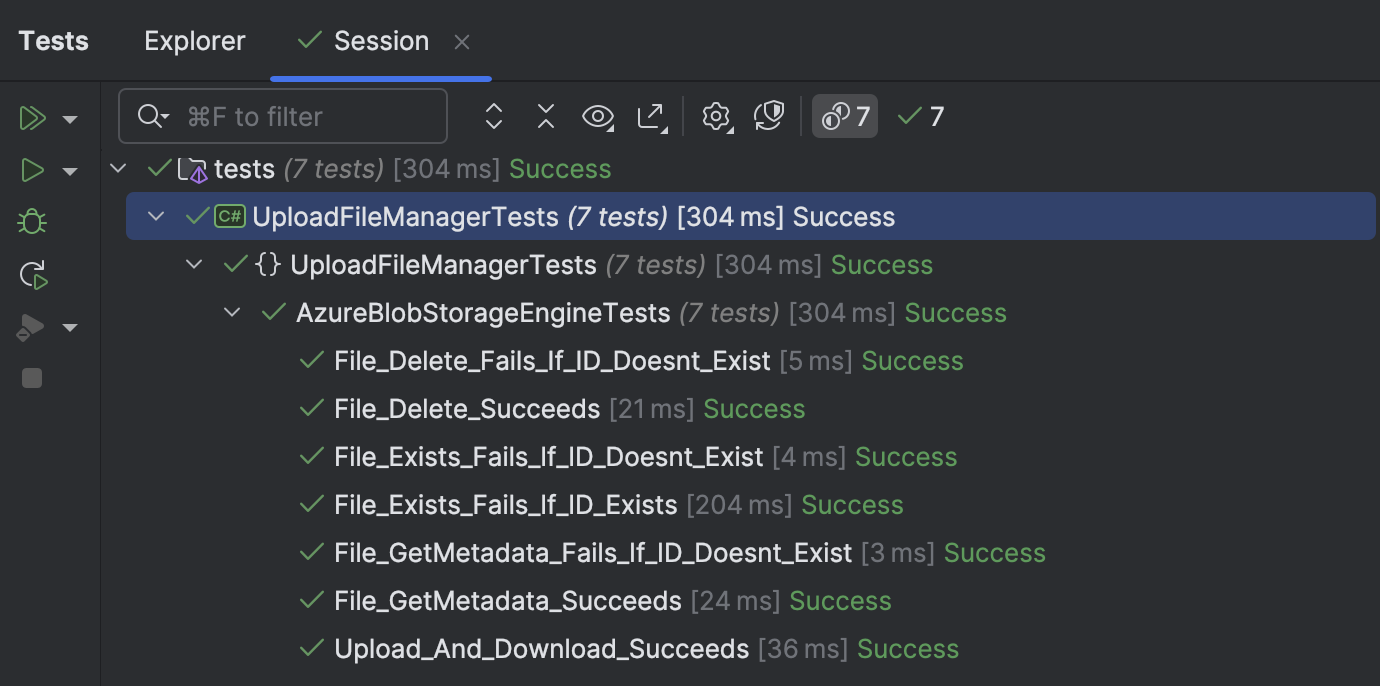Click the search filter field
Screen dimensions: 1380x686
(283, 116)
